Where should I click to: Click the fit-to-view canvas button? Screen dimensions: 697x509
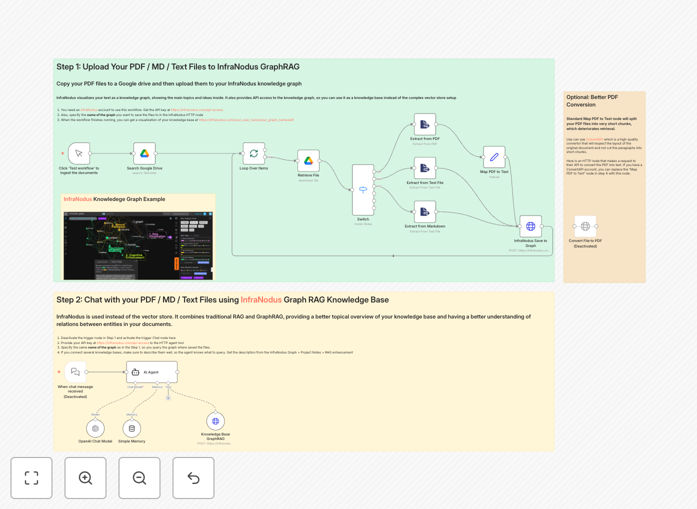[32, 478]
